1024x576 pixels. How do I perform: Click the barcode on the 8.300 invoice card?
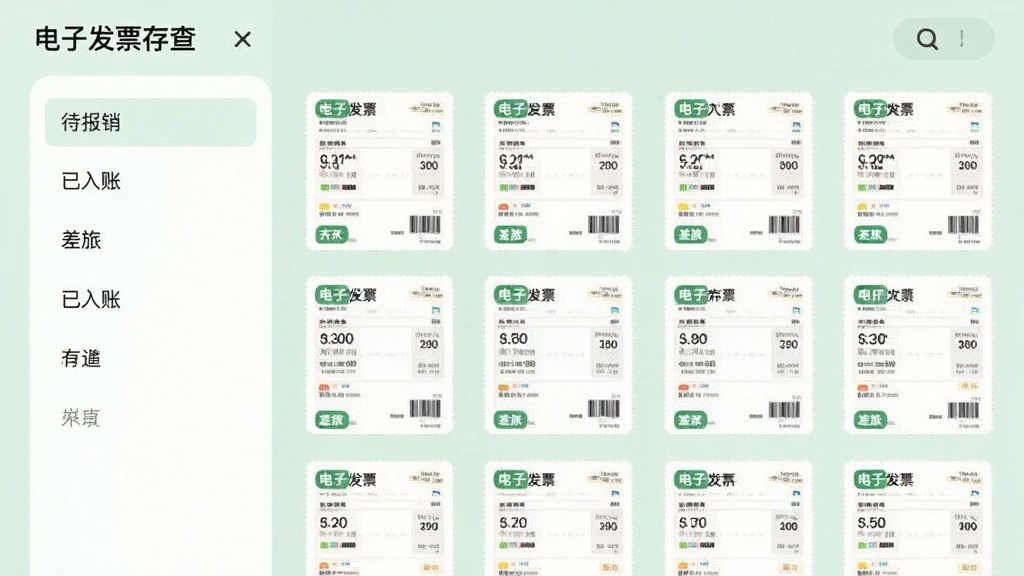coord(424,409)
